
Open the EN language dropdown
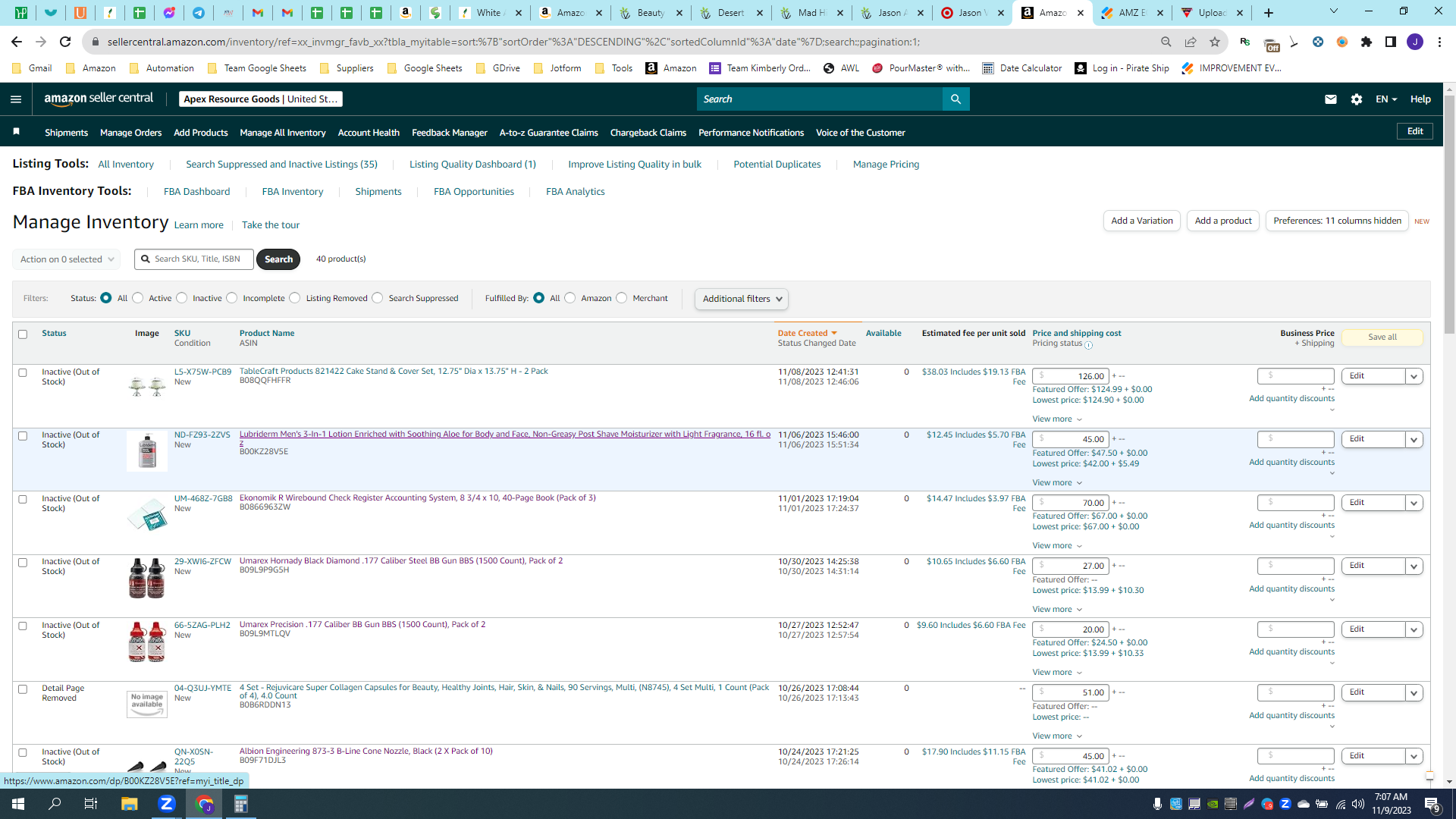pos(1386,99)
